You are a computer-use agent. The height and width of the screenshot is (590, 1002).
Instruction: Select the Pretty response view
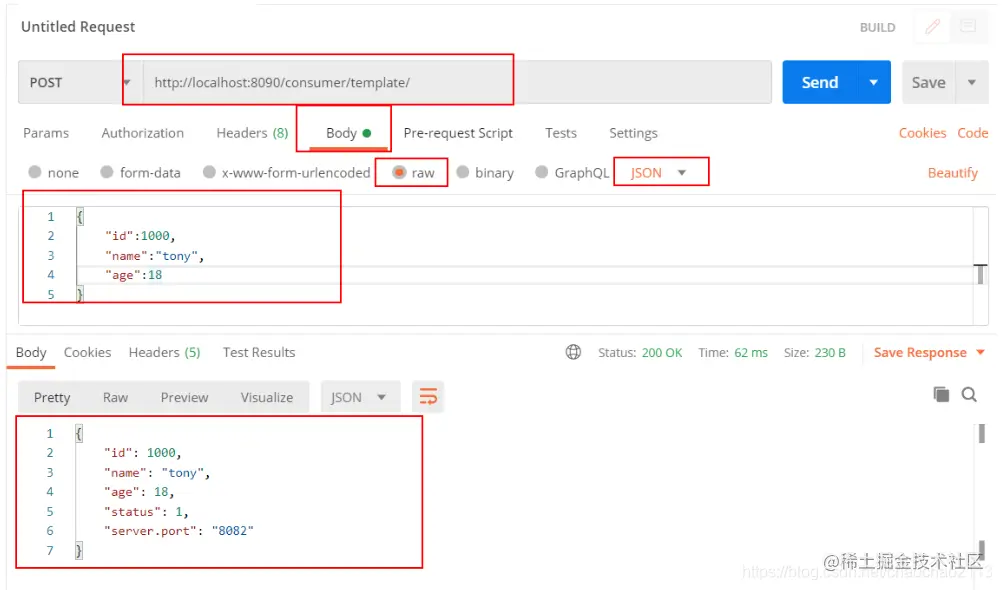(52, 397)
